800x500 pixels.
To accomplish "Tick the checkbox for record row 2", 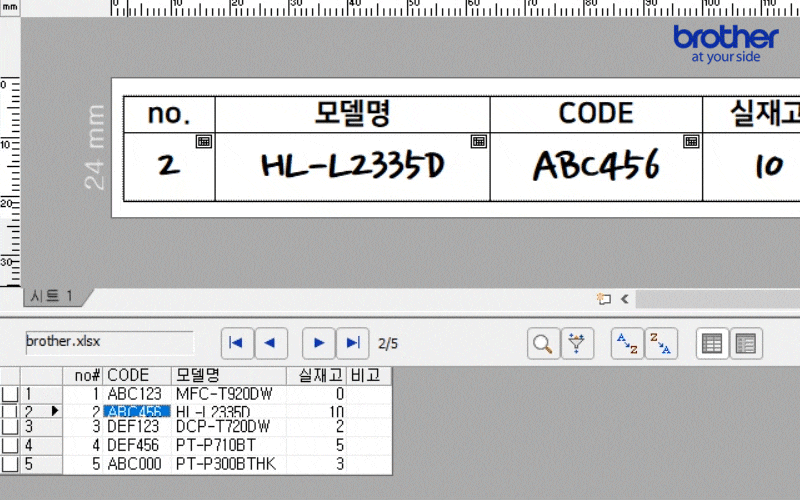I will pos(10,411).
